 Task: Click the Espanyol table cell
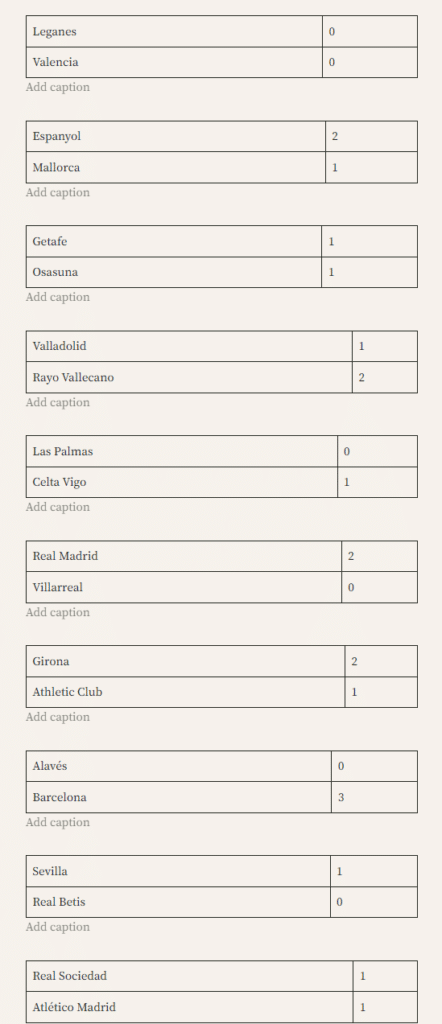[x=176, y=136]
